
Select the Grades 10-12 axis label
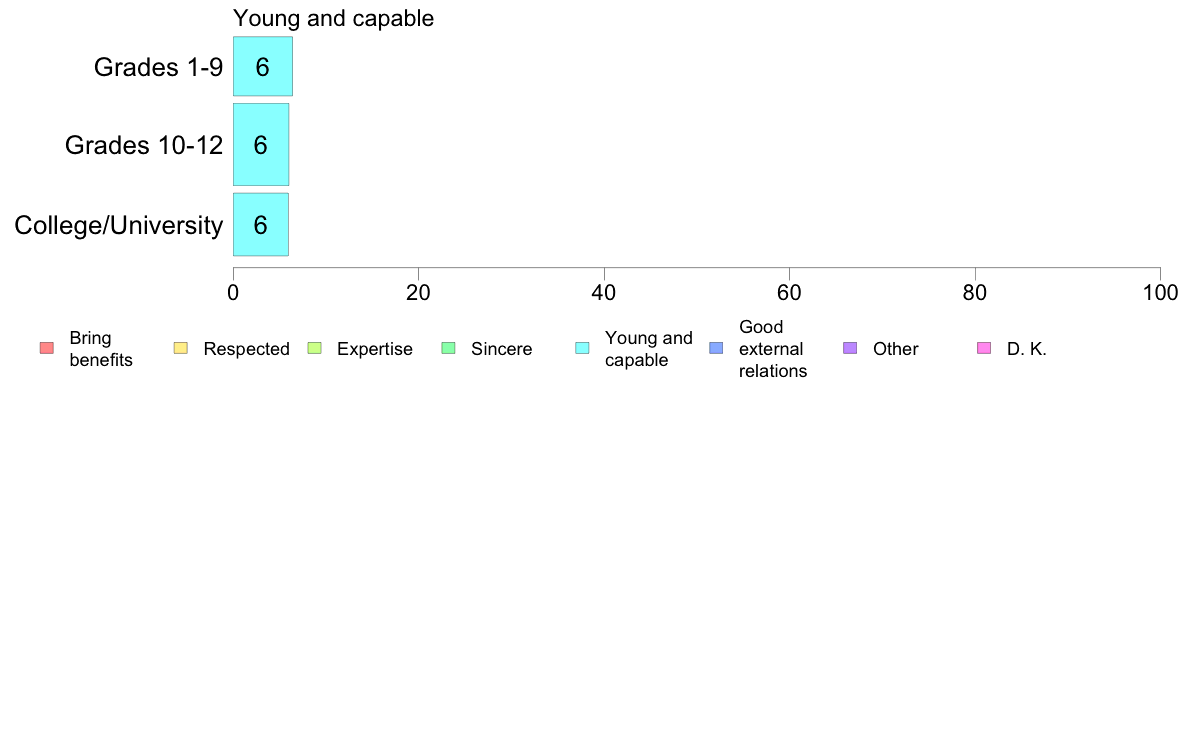pos(144,145)
